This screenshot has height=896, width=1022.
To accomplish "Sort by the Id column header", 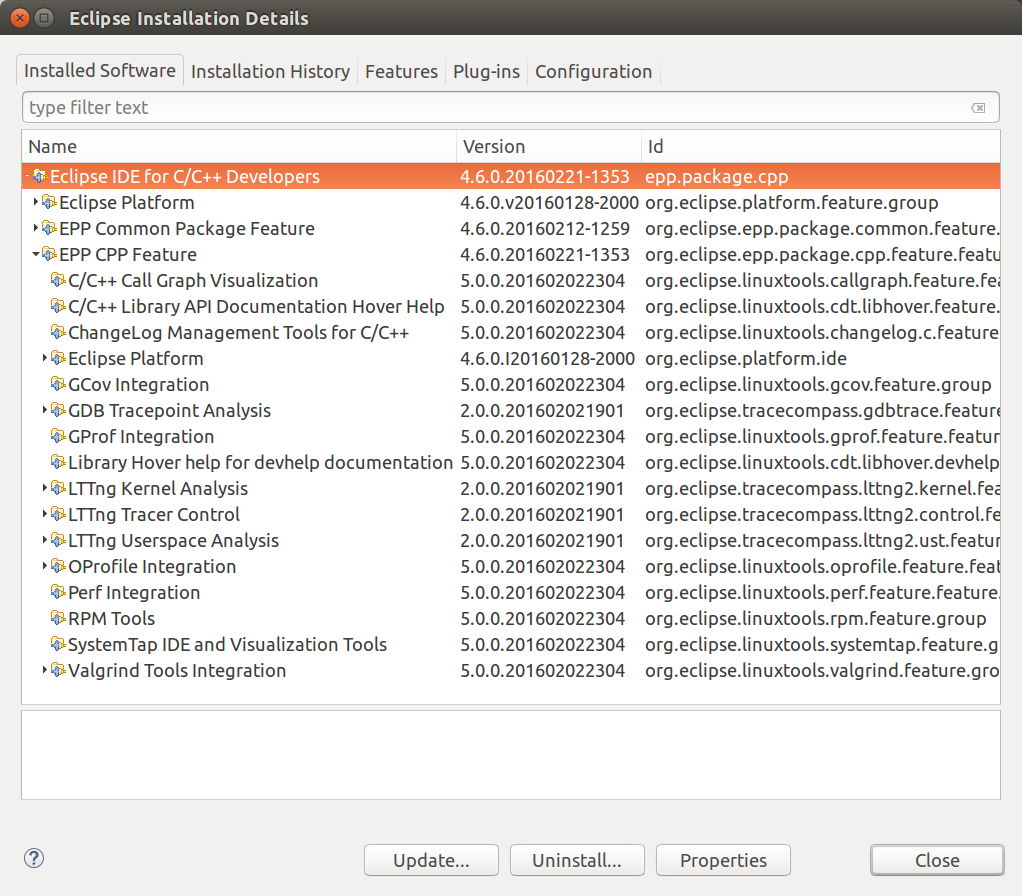I will click(x=821, y=147).
